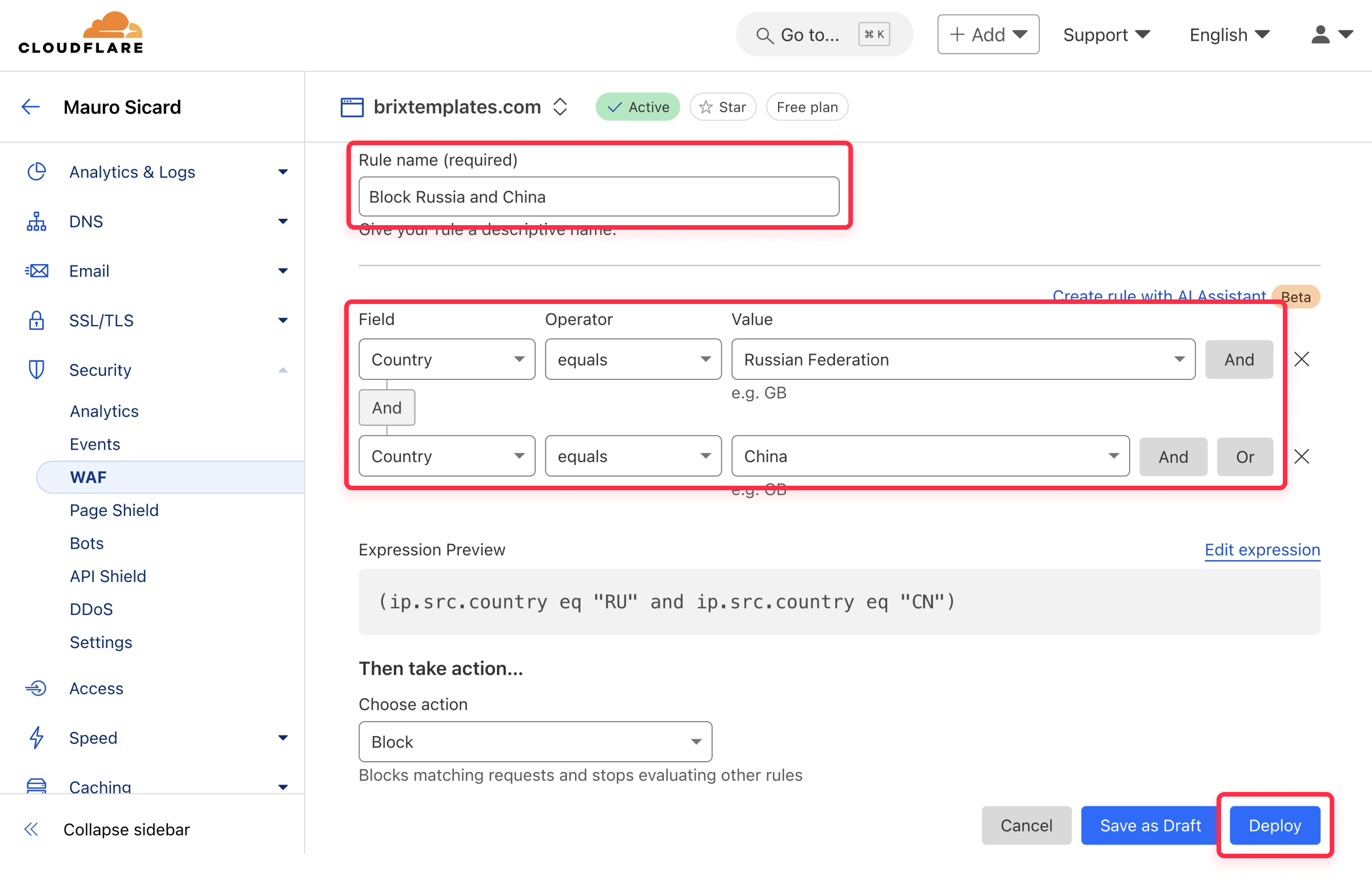Image resolution: width=1372 pixels, height=880 pixels.
Task: Click And button on Russian Federation row
Action: 1239,359
